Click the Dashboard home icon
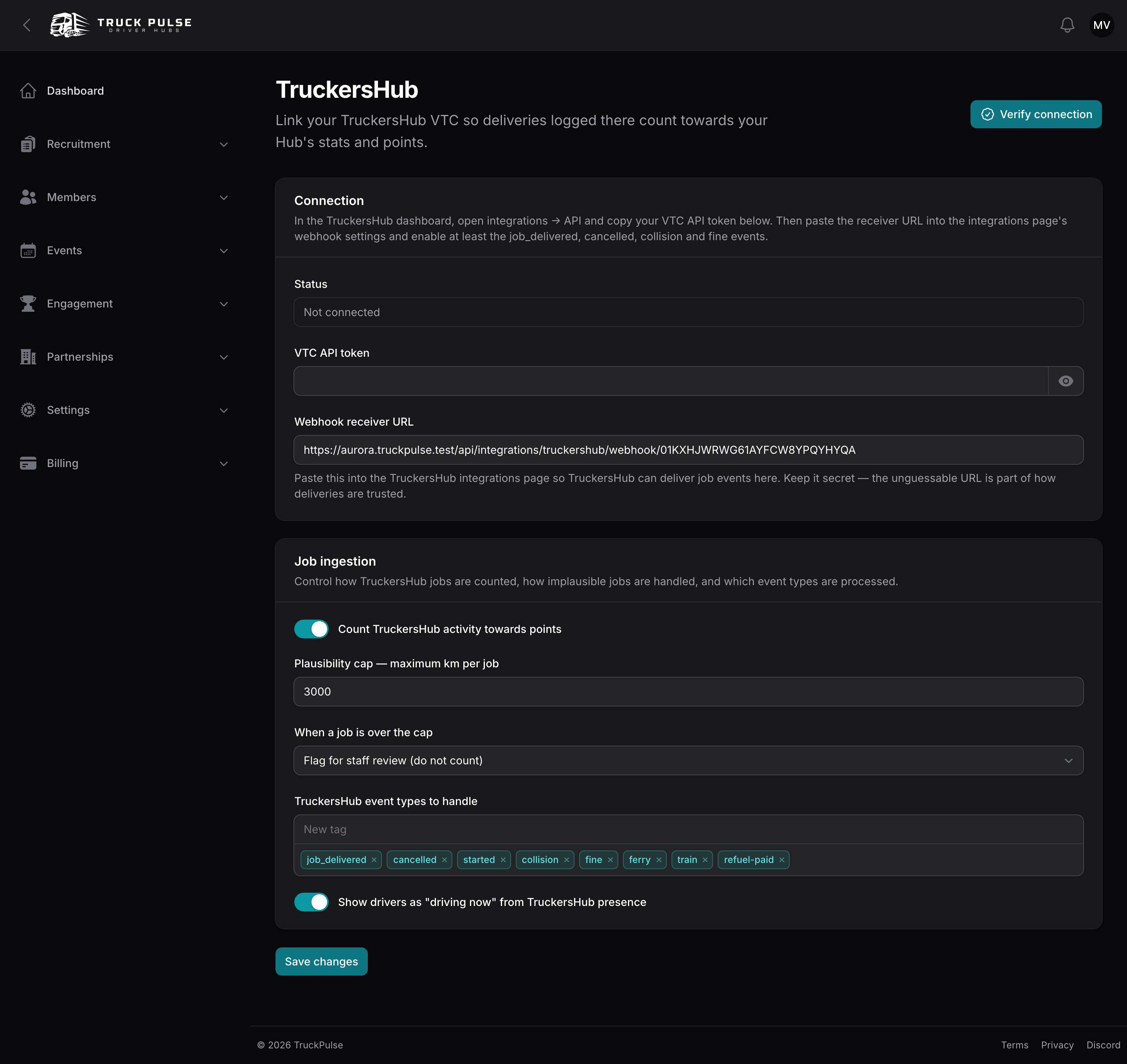Screen dimensions: 1127x1064 (x=28, y=91)
